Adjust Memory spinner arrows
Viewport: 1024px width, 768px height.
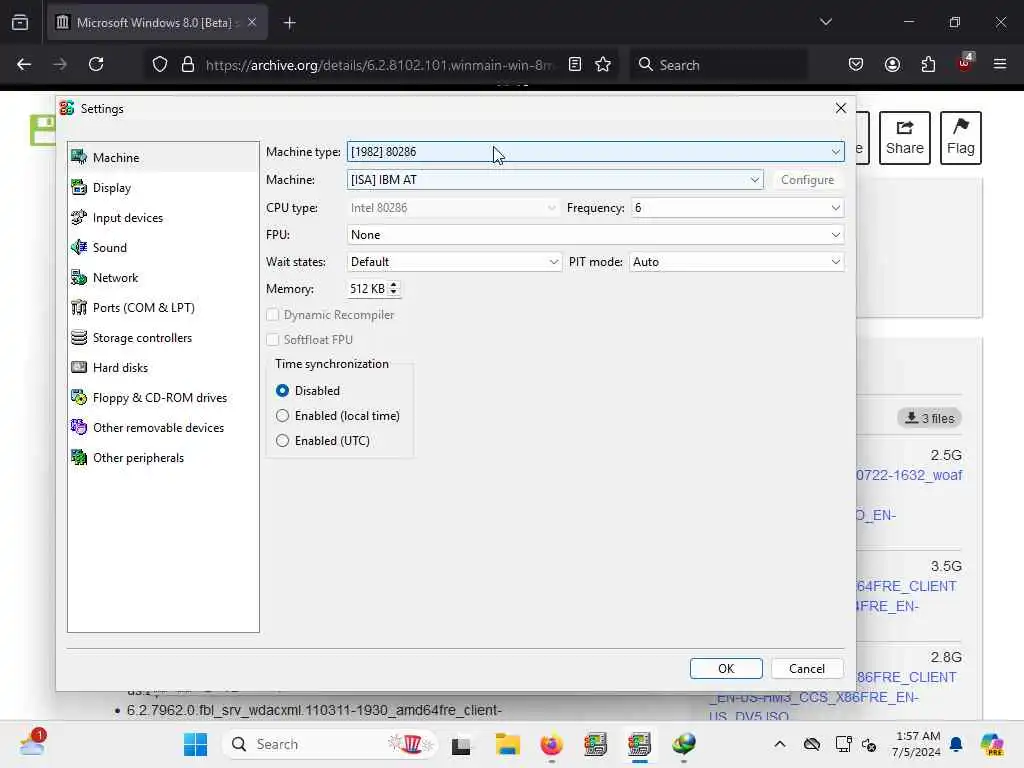click(x=393, y=289)
